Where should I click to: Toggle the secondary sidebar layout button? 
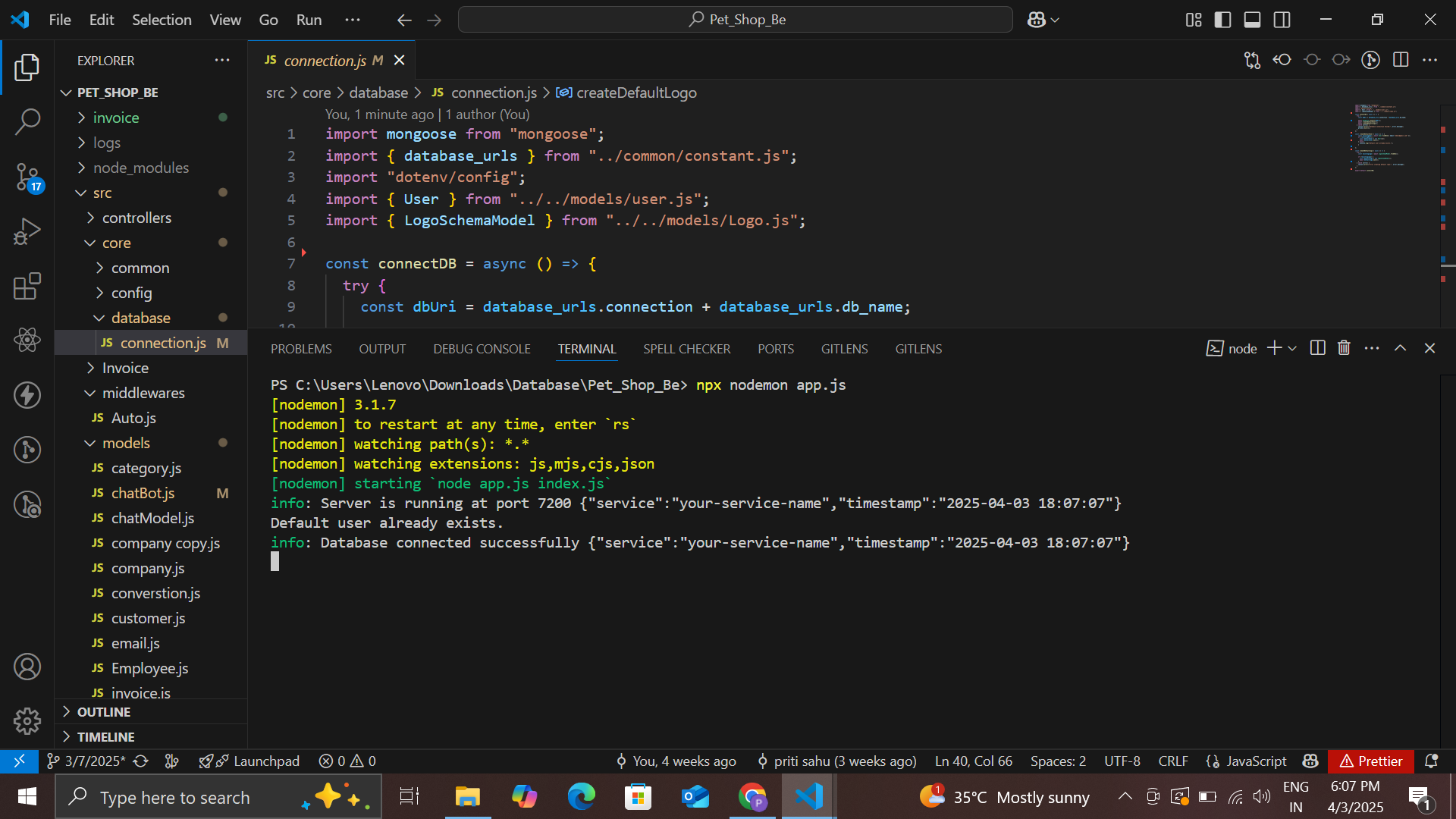pos(1282,20)
